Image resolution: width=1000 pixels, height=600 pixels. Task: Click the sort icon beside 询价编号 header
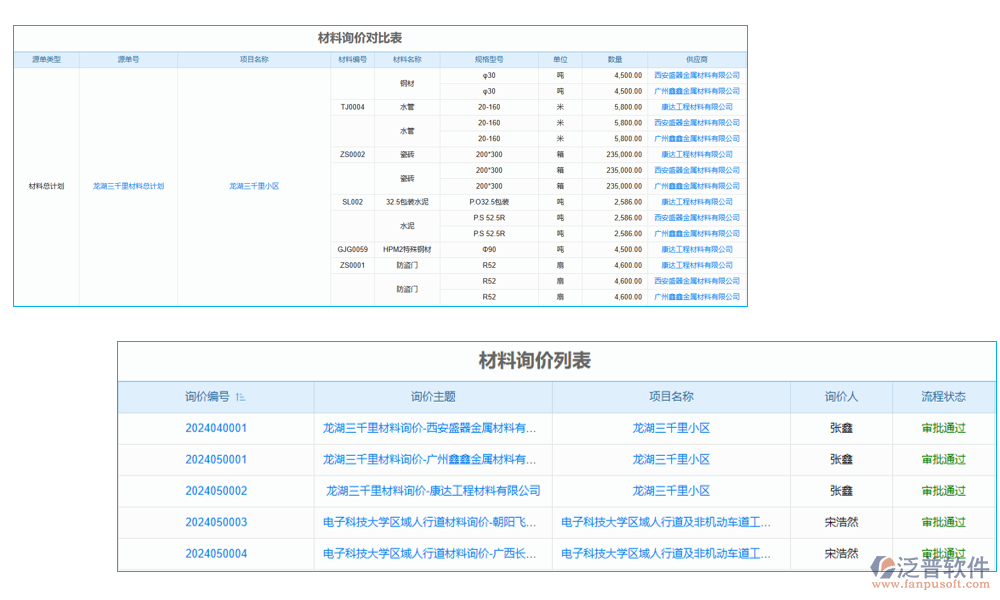click(240, 397)
